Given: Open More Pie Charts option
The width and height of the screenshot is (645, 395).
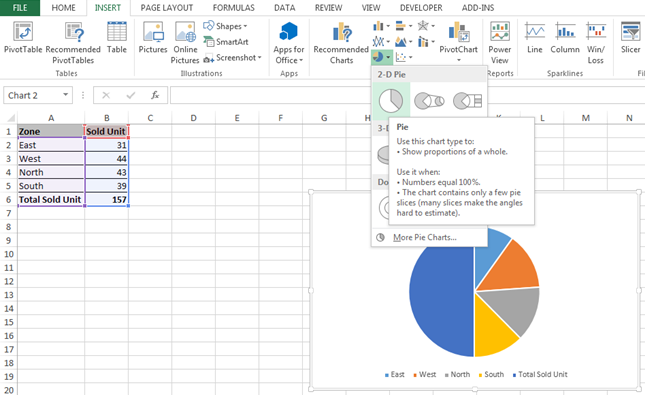Looking at the screenshot, I should 425,237.
